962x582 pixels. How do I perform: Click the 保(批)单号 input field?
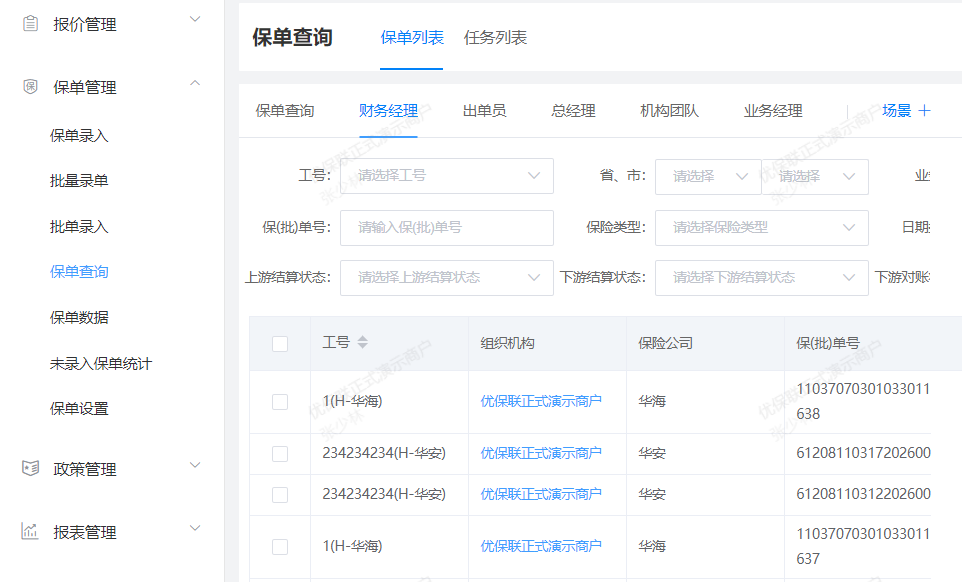pos(447,228)
